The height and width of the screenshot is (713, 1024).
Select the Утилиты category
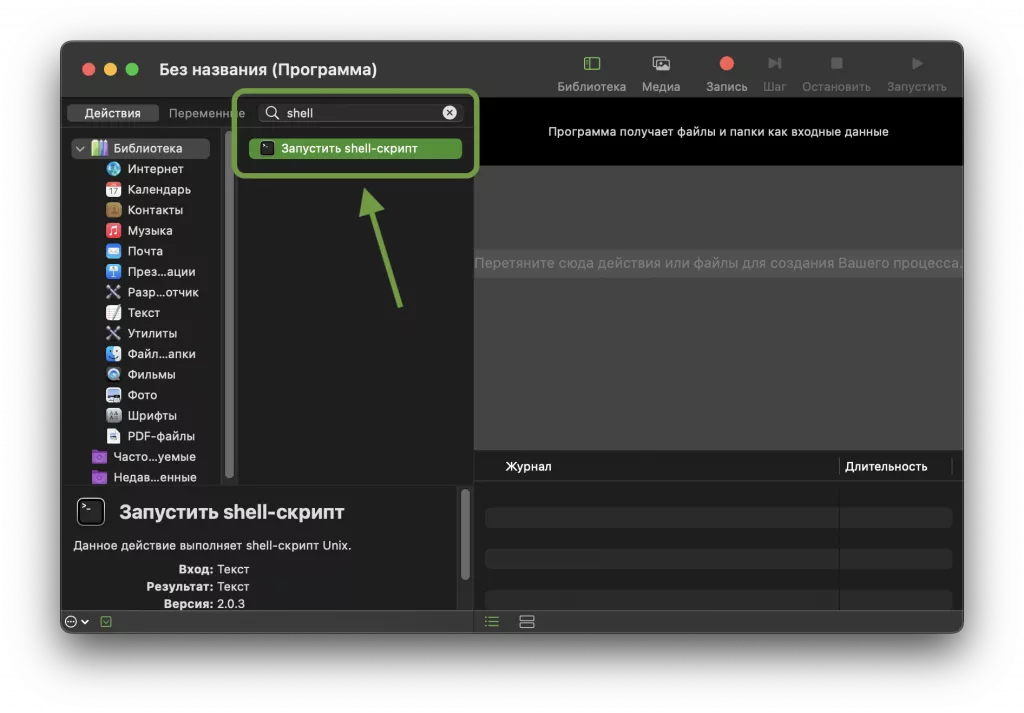151,333
